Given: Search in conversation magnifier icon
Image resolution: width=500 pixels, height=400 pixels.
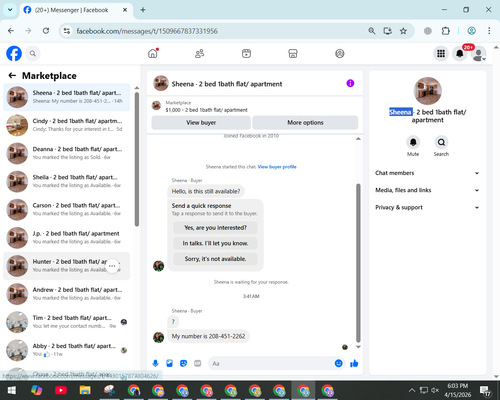Looking at the screenshot, I should pyautogui.click(x=441, y=142).
